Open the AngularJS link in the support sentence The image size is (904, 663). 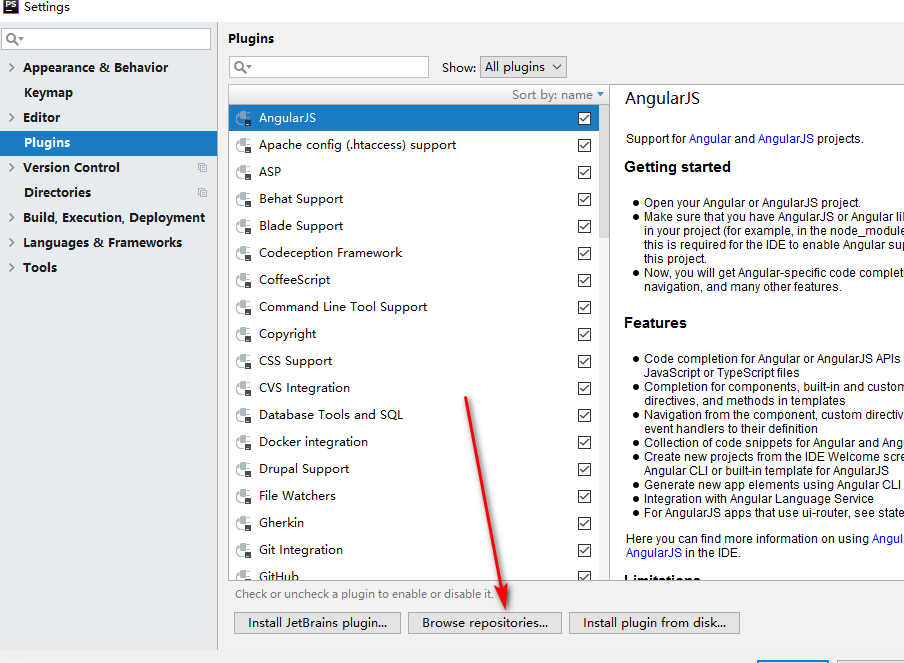pyautogui.click(x=786, y=139)
